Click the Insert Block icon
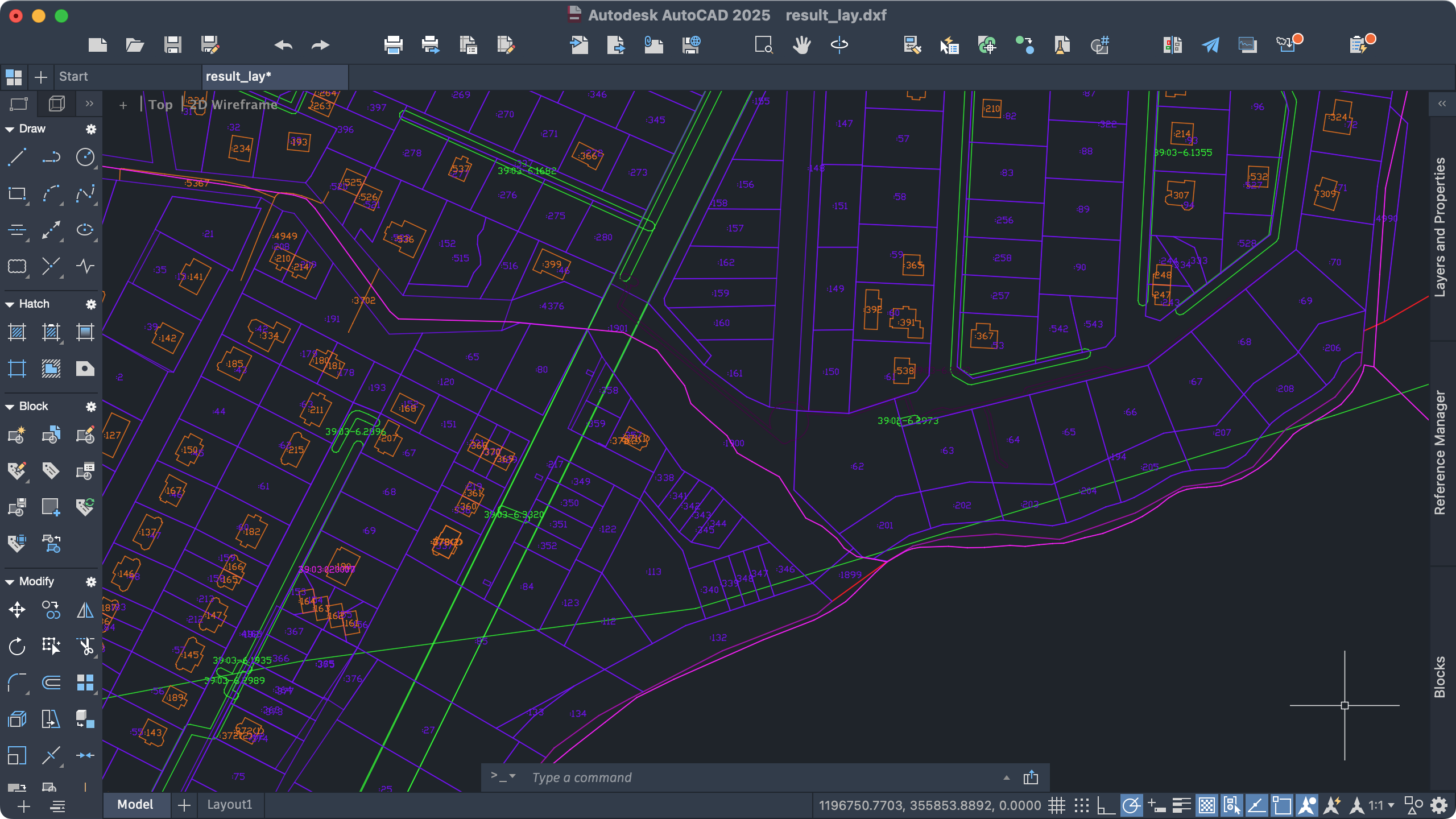The height and width of the screenshot is (819, 1456). pyautogui.click(x=51, y=435)
